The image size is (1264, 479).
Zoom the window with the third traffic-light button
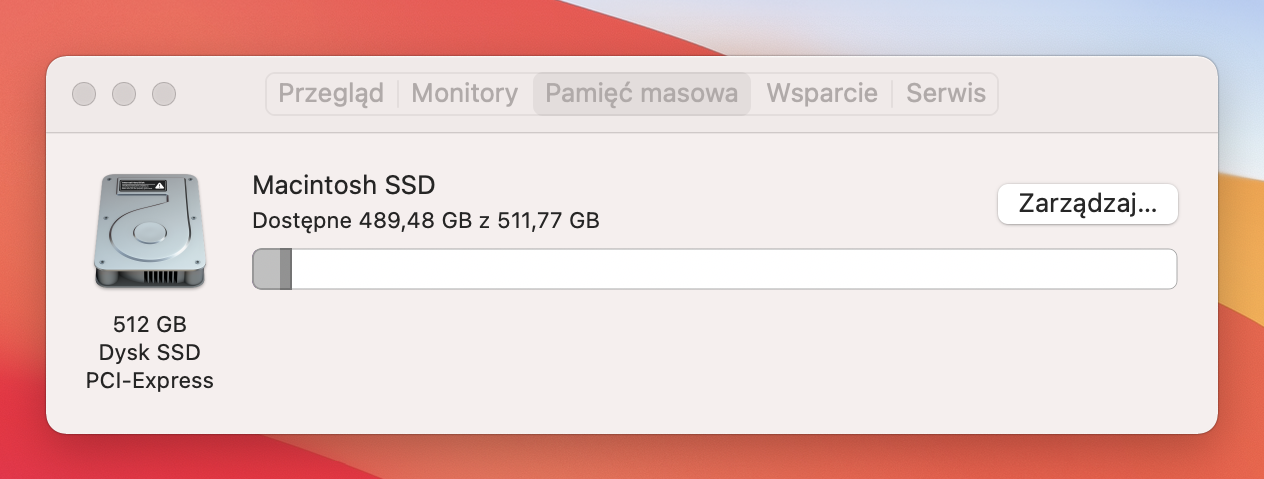pyautogui.click(x=164, y=94)
